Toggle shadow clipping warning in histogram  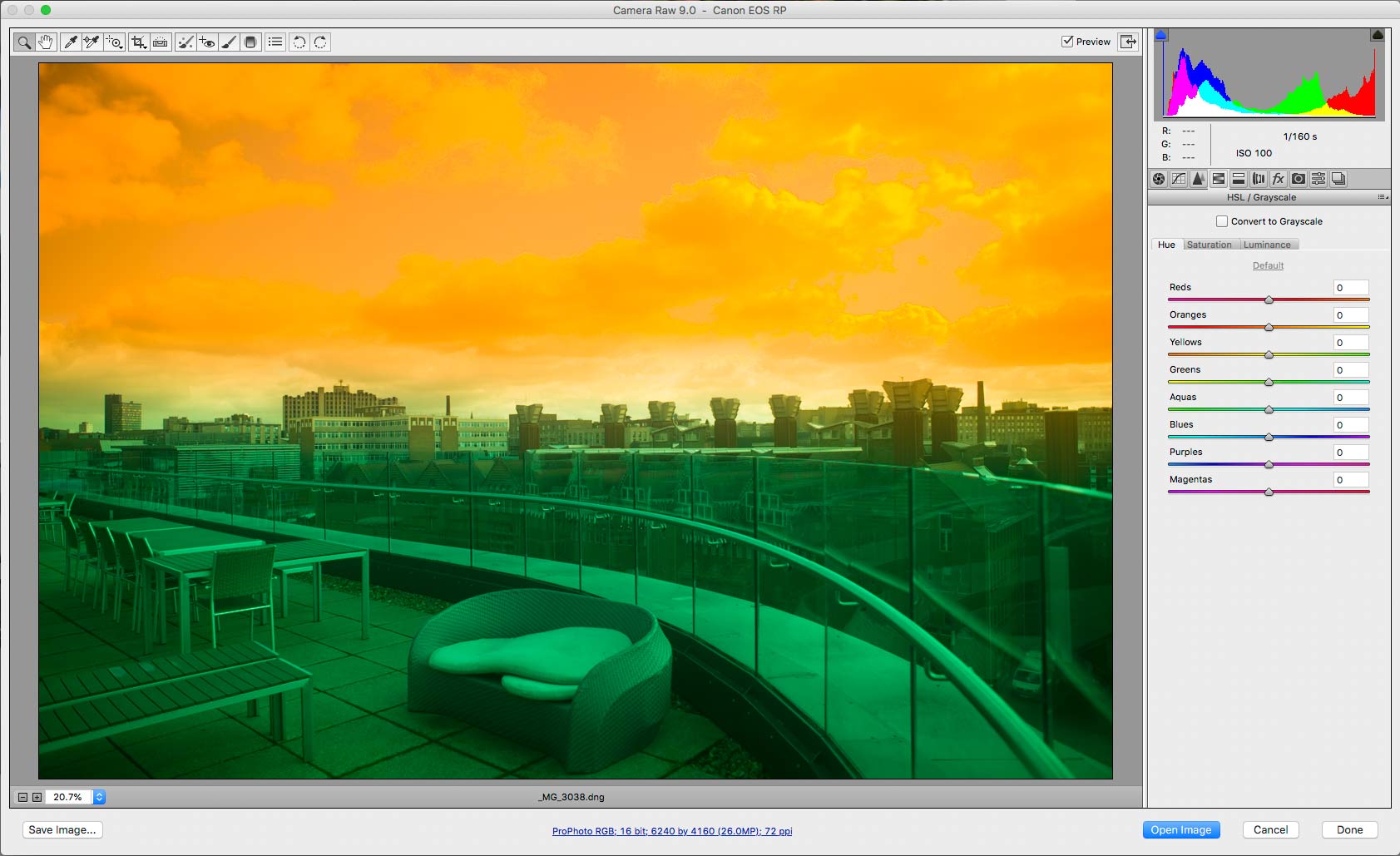click(x=1161, y=35)
